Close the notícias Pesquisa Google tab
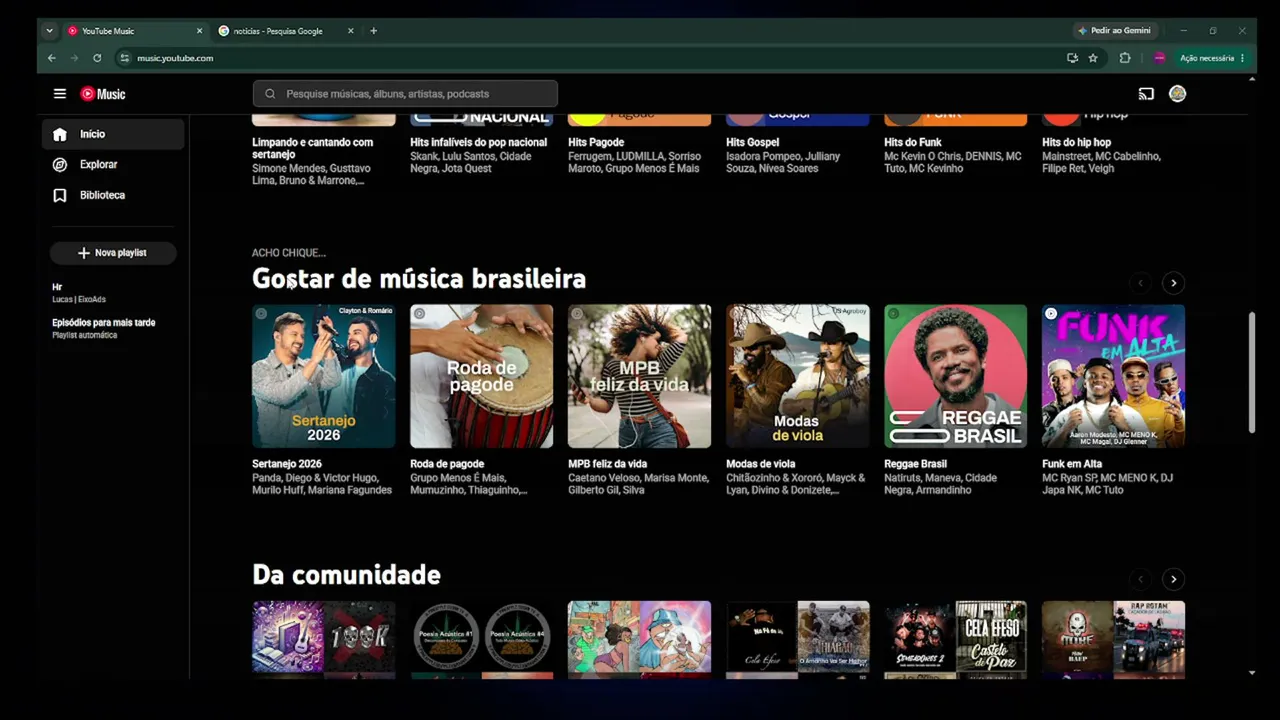Screen dimensions: 1280x720 (350, 31)
